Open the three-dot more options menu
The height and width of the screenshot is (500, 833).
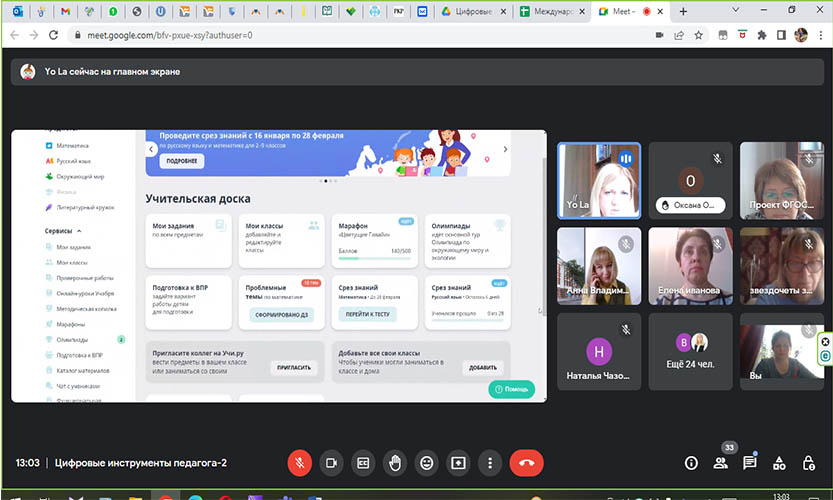489,463
